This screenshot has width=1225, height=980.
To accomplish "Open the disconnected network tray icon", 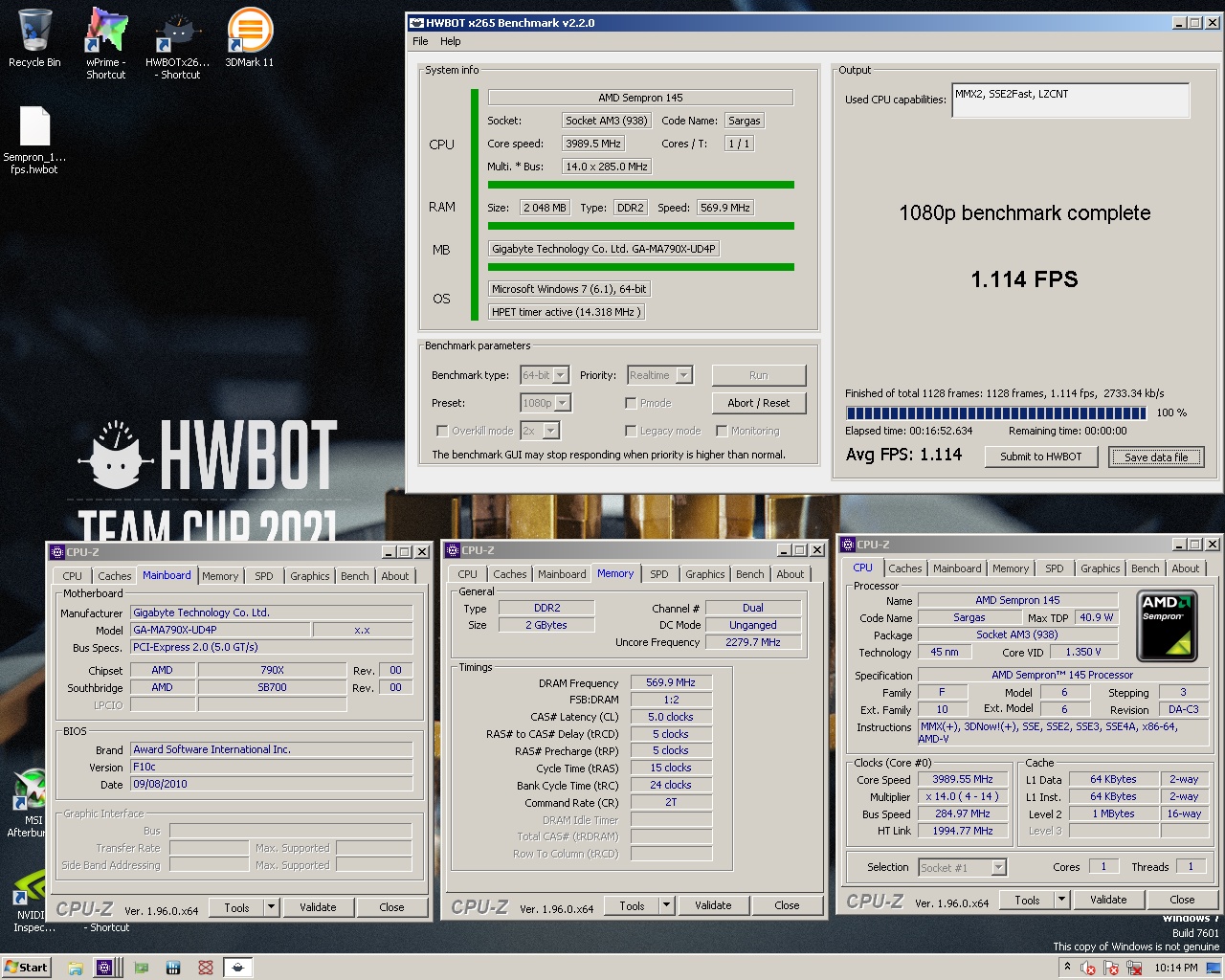I will 1134,968.
